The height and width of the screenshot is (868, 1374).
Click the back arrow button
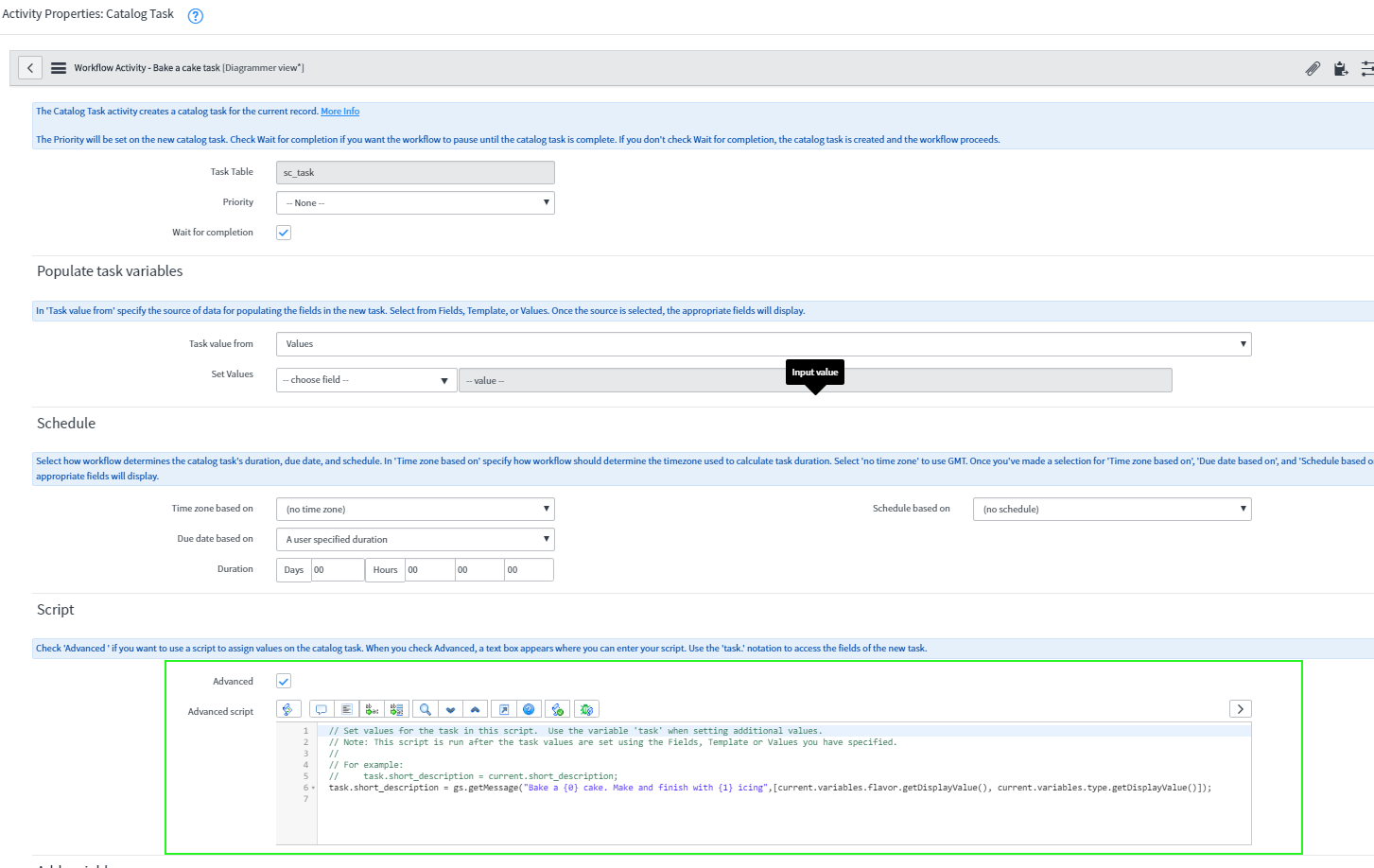pyautogui.click(x=30, y=68)
